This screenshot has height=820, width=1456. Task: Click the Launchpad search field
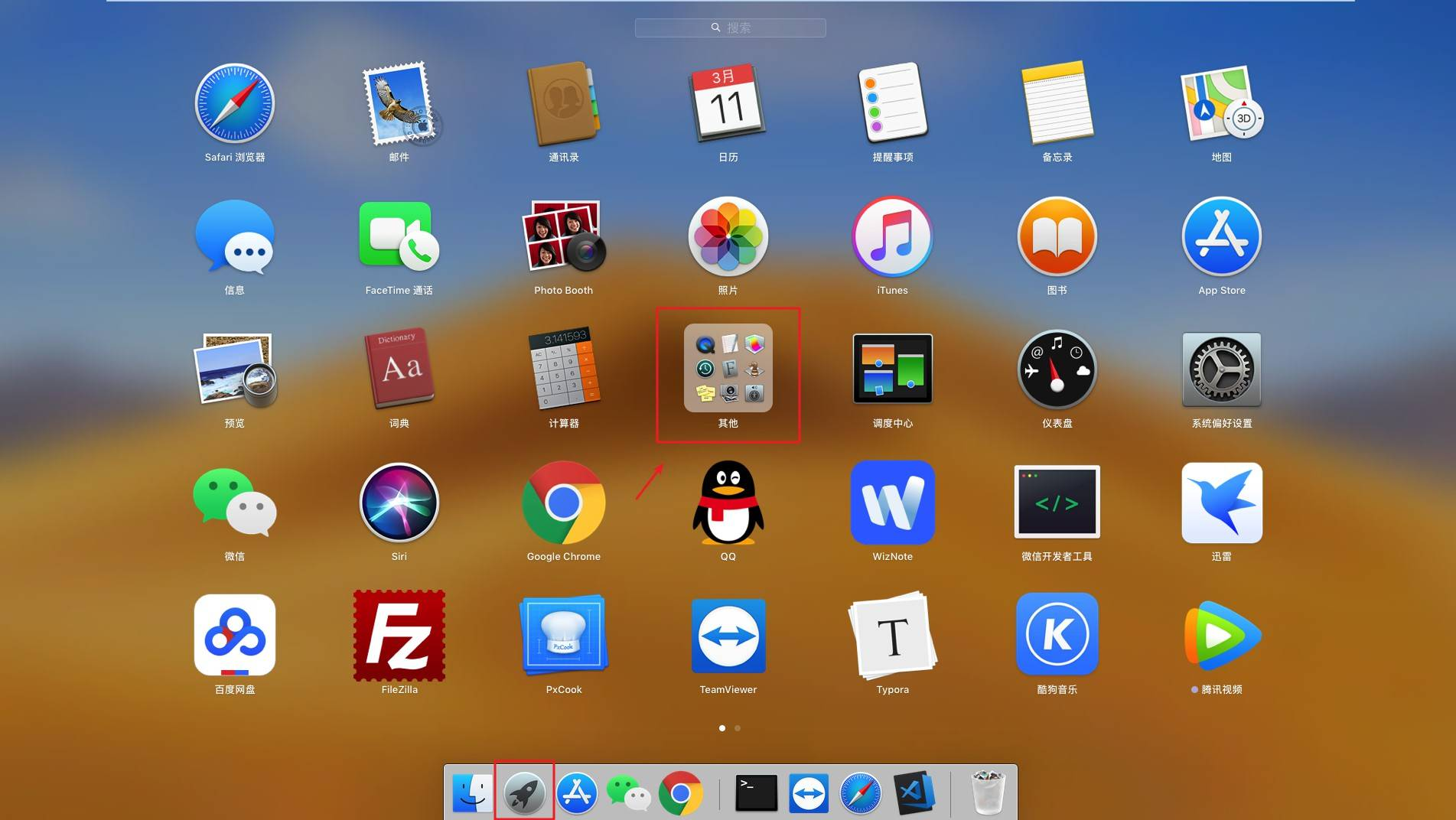click(x=730, y=28)
